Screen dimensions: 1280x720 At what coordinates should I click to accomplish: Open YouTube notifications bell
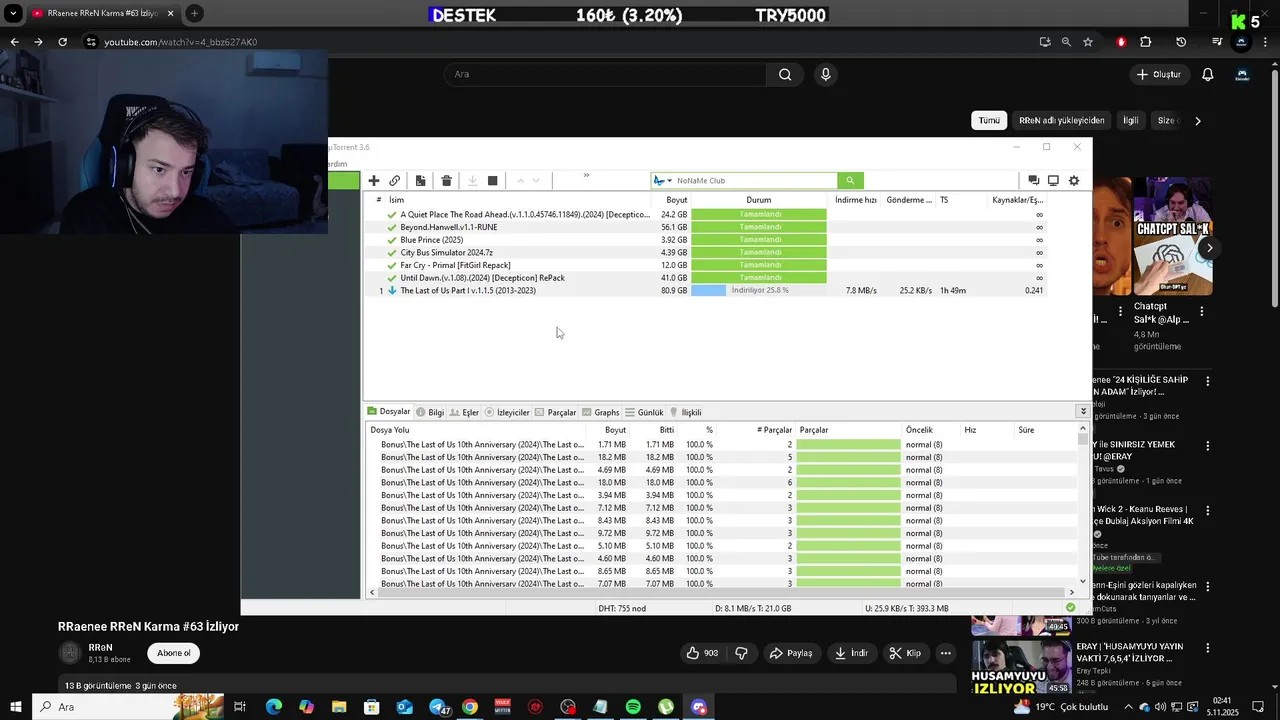(x=1208, y=75)
